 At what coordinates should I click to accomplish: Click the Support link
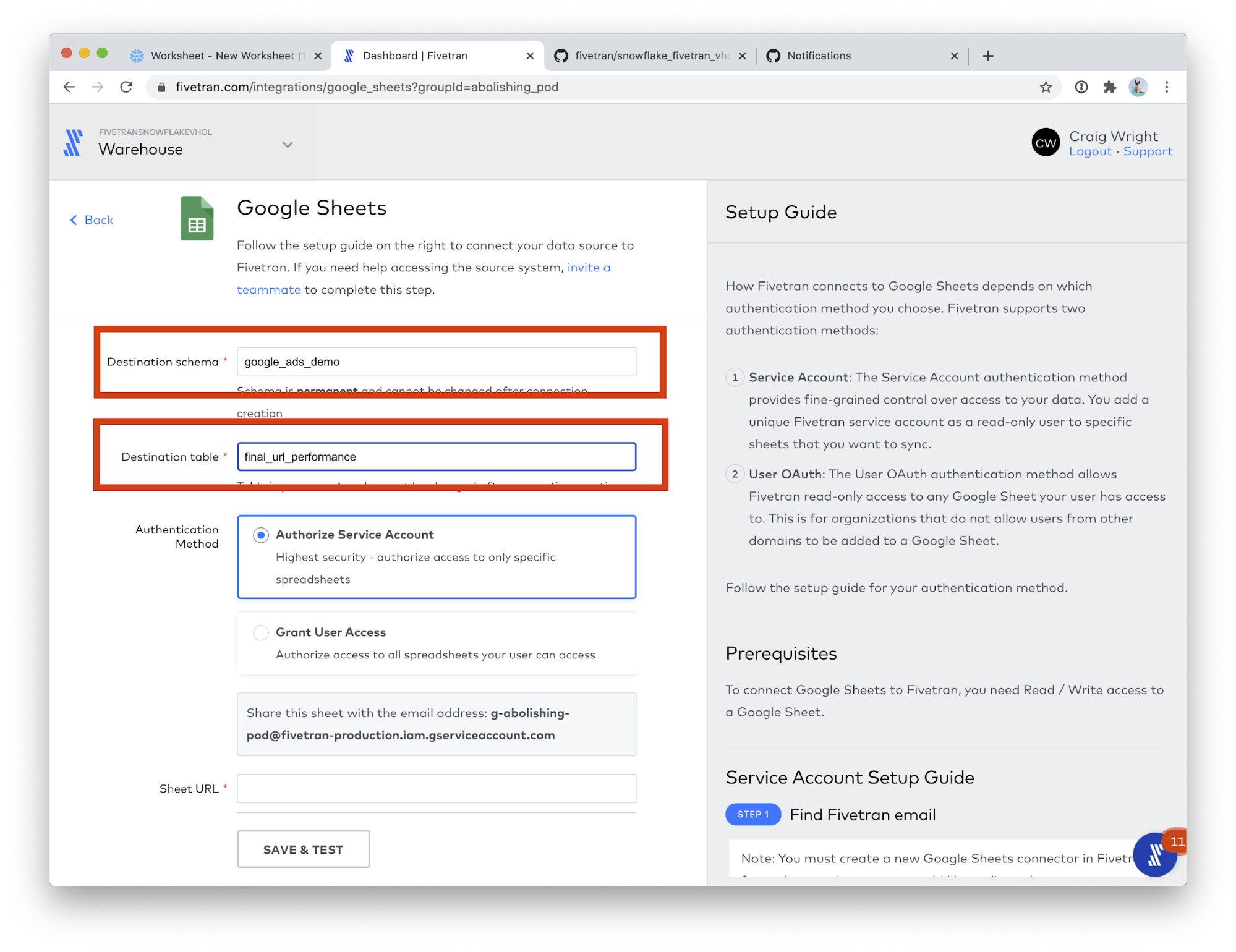pyautogui.click(x=1148, y=151)
